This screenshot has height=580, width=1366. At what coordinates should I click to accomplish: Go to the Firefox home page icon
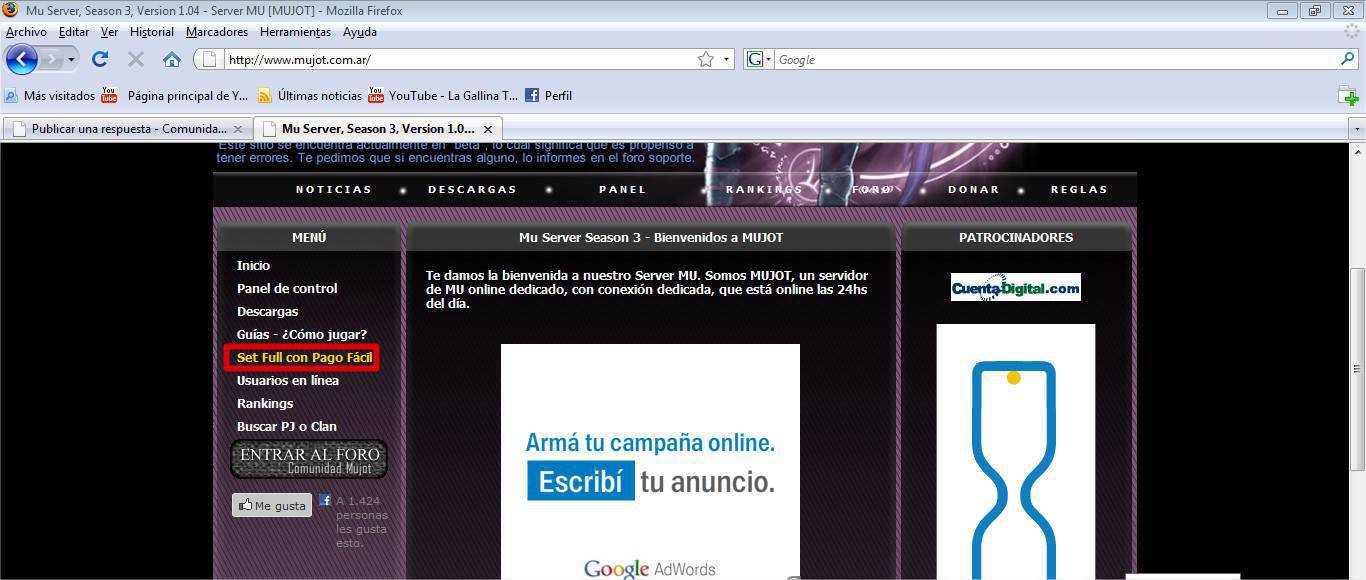click(172, 59)
